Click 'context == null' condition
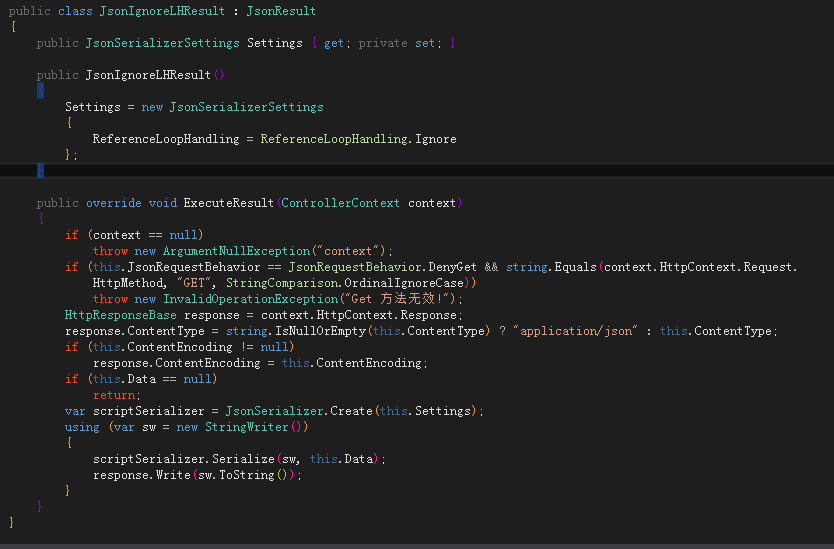The image size is (834, 549). click(x=145, y=235)
